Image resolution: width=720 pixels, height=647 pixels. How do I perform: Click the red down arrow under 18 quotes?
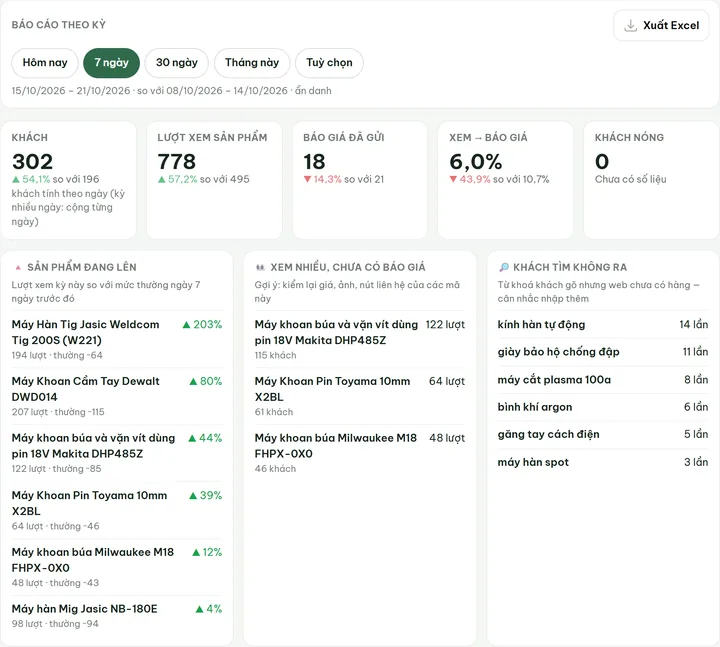coord(307,180)
